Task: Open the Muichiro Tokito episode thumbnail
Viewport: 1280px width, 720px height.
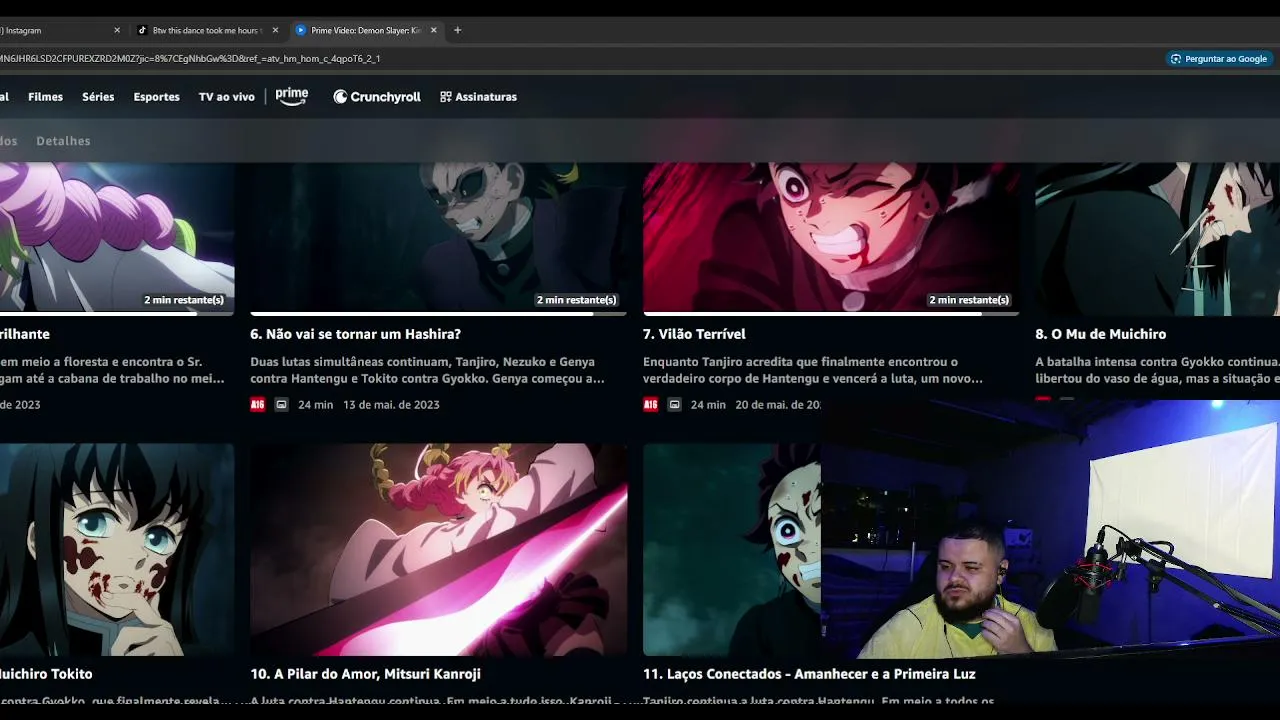Action: 117,549
